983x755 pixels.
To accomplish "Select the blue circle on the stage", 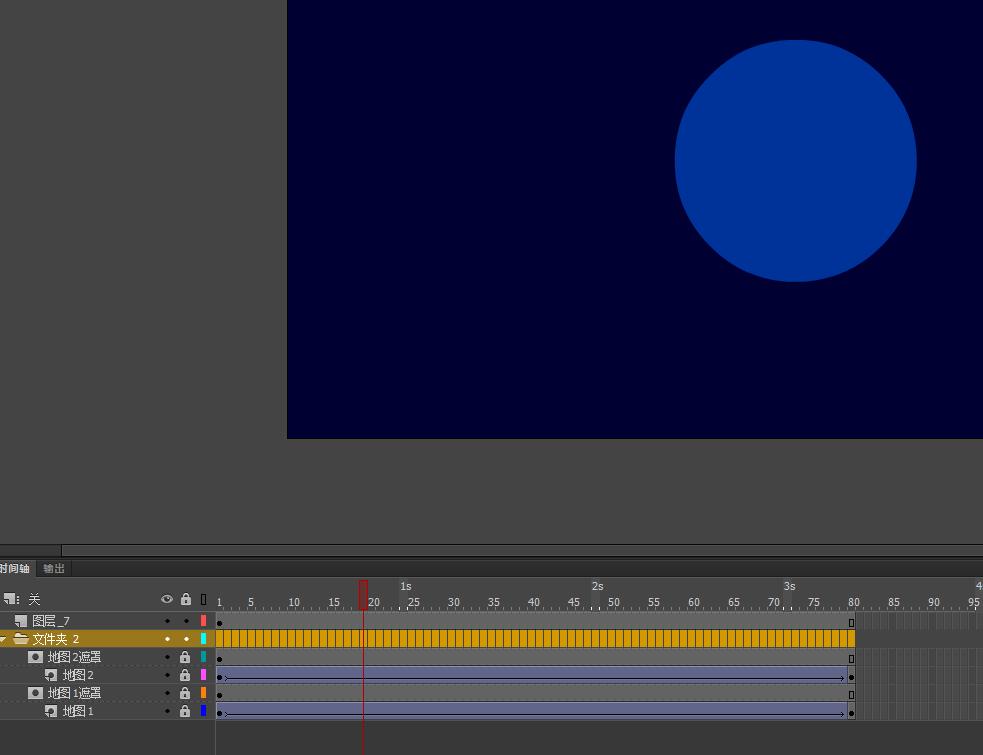I will click(796, 161).
